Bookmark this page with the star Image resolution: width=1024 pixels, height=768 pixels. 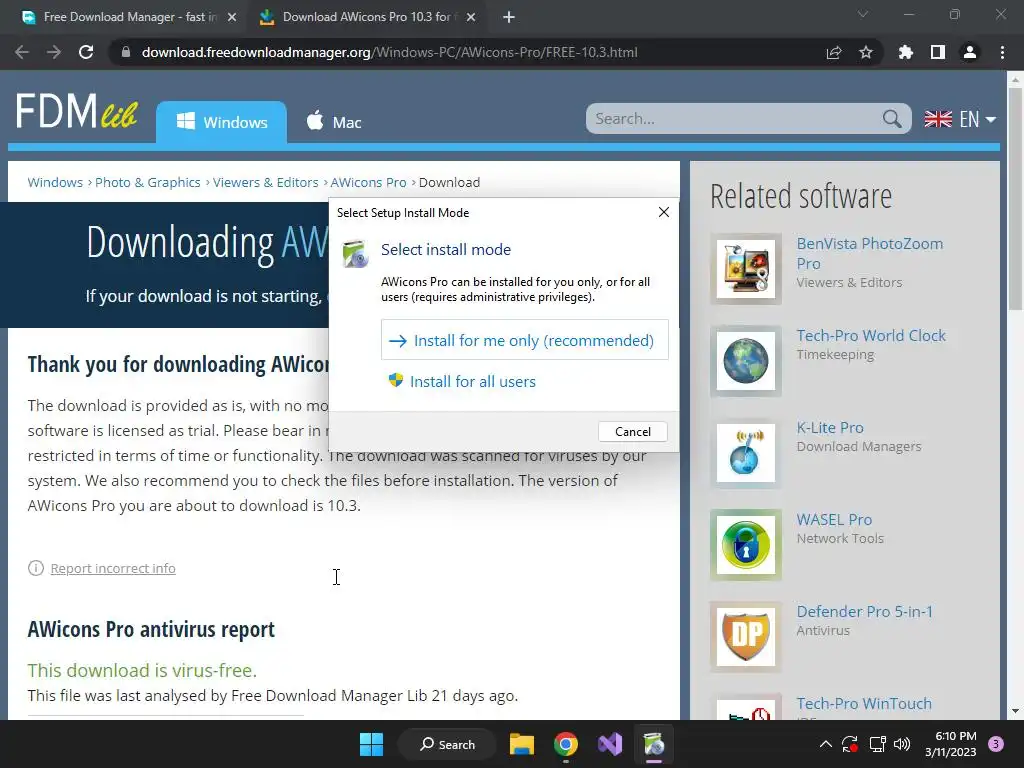866,52
